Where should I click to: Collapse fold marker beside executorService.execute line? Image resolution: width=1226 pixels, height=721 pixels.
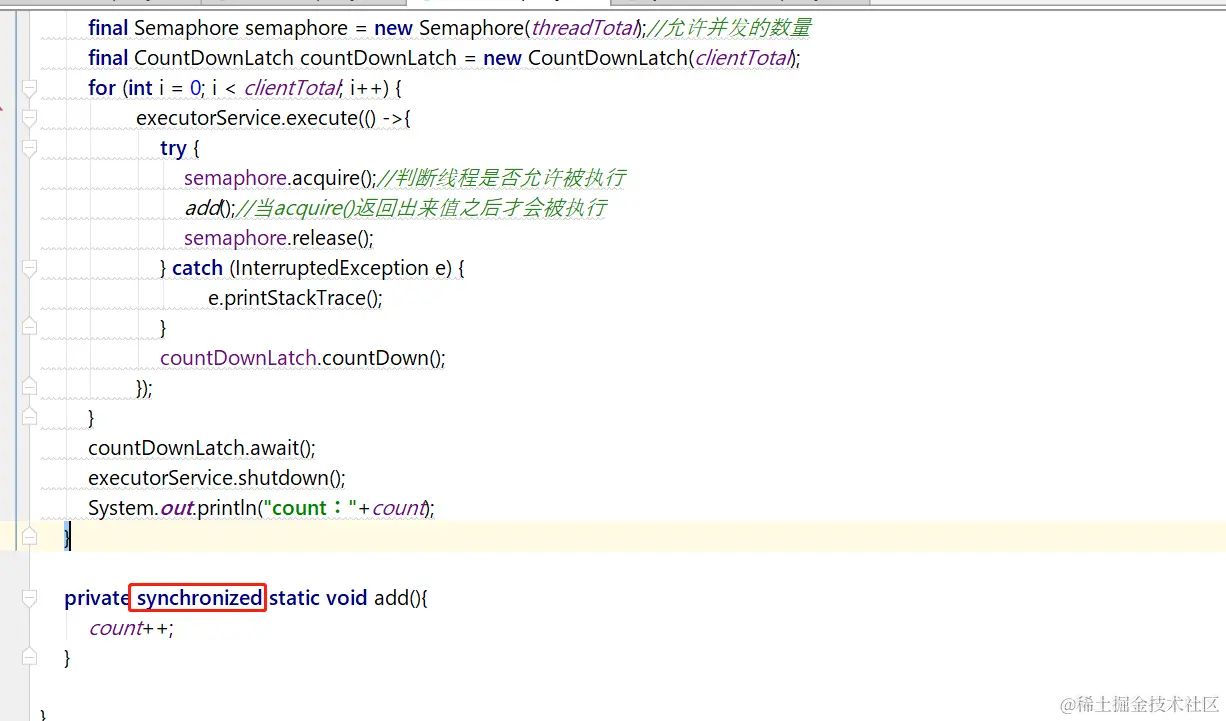tap(29, 119)
